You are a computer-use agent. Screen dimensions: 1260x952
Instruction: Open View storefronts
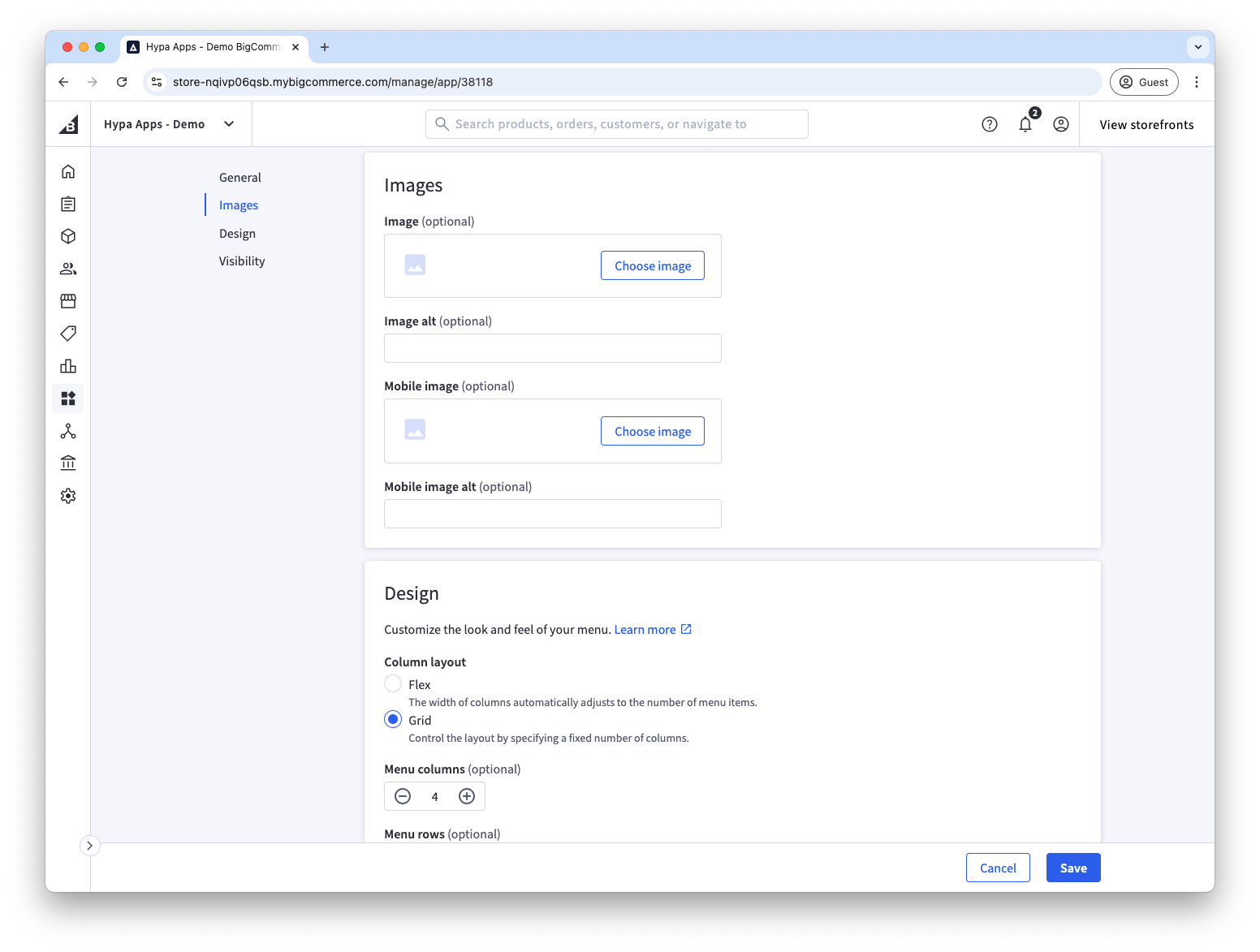coord(1146,124)
